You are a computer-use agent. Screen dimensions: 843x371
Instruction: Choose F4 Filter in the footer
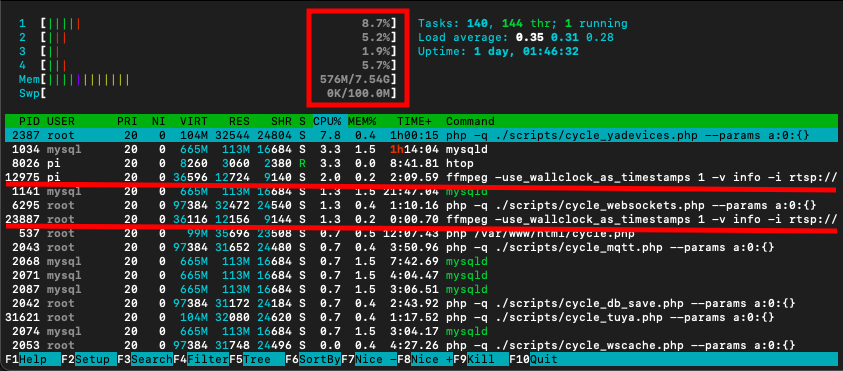click(x=201, y=359)
